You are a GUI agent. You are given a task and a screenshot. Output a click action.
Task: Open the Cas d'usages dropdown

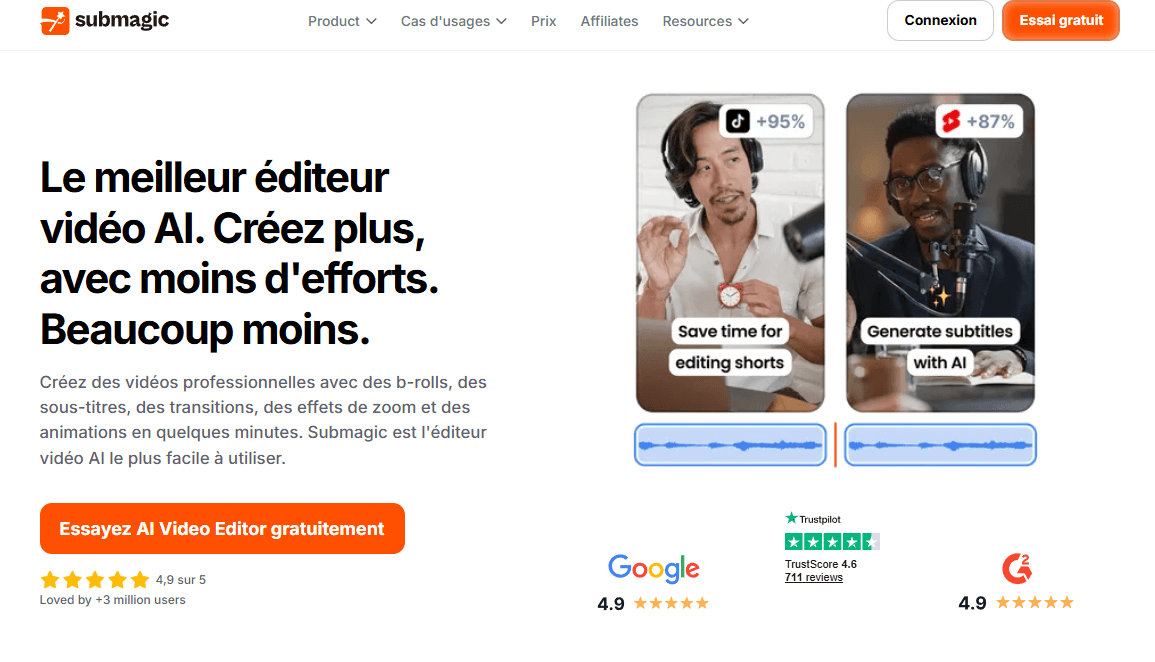[x=454, y=21]
